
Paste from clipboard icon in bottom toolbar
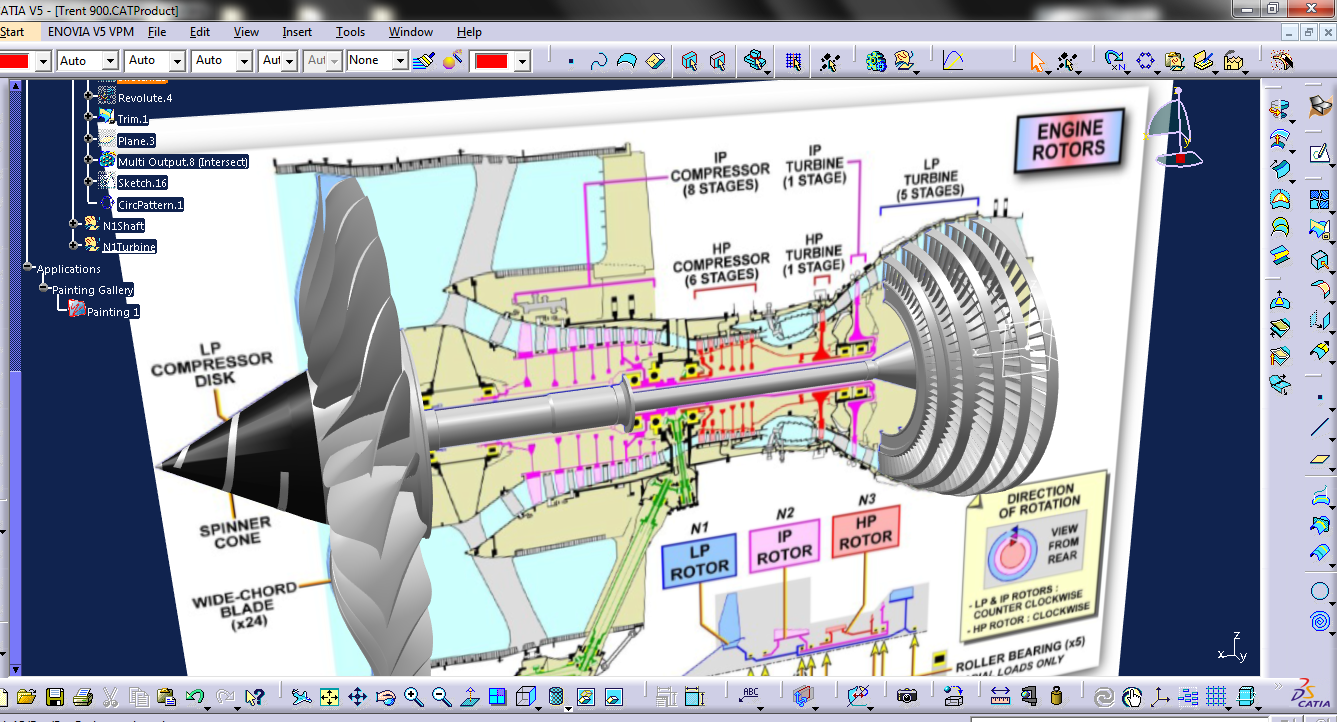167,697
